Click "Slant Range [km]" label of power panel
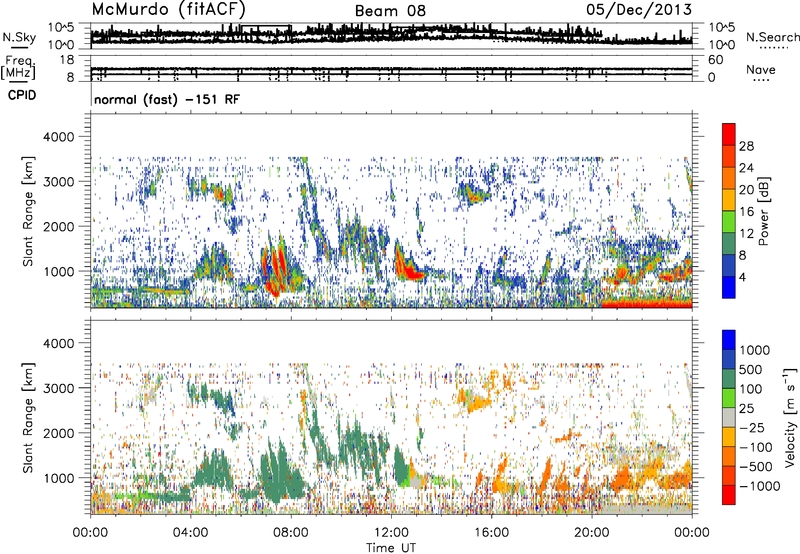 tap(28, 211)
